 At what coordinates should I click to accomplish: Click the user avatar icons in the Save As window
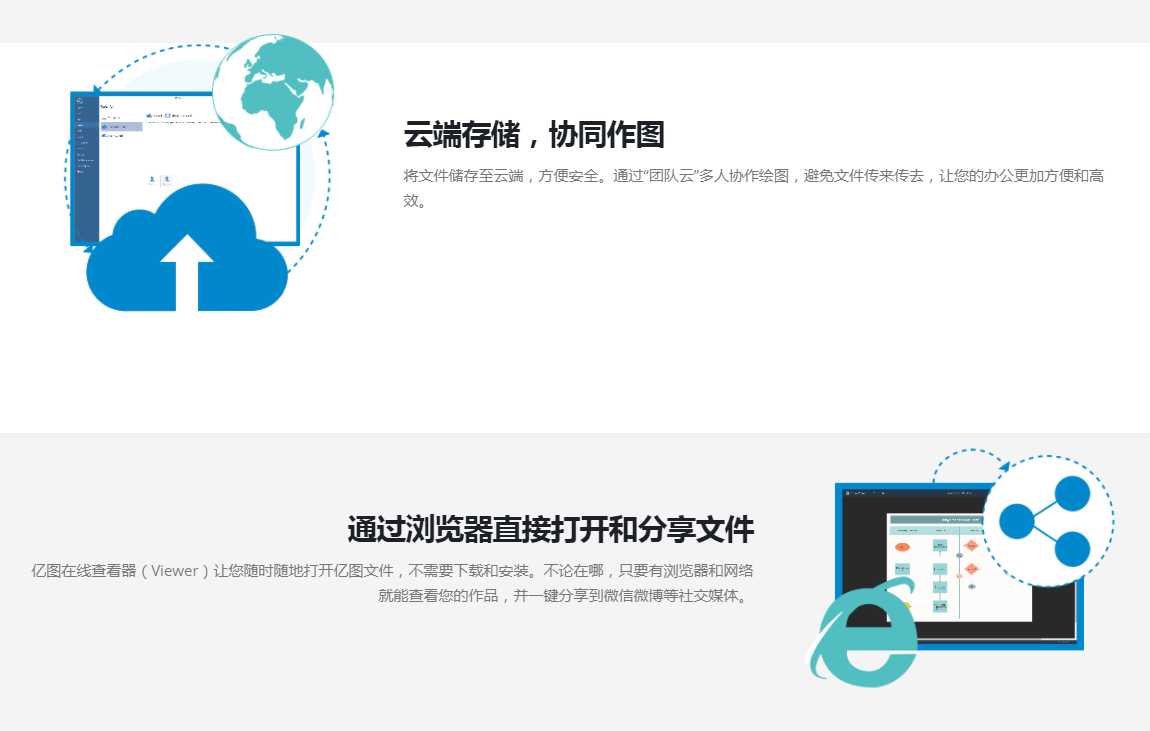pos(159,180)
